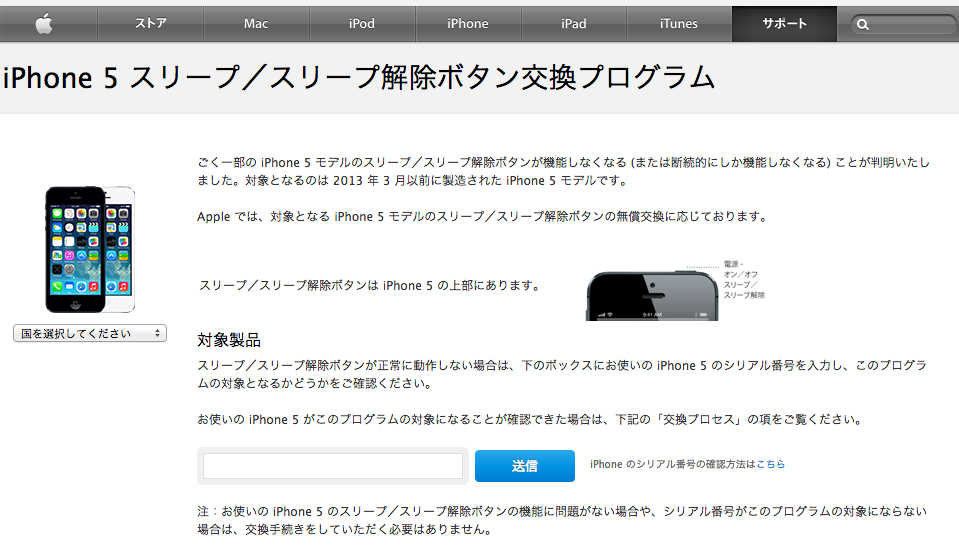Click the iPhone 5 product image
Viewport: 959px width, 558px height.
point(90,250)
